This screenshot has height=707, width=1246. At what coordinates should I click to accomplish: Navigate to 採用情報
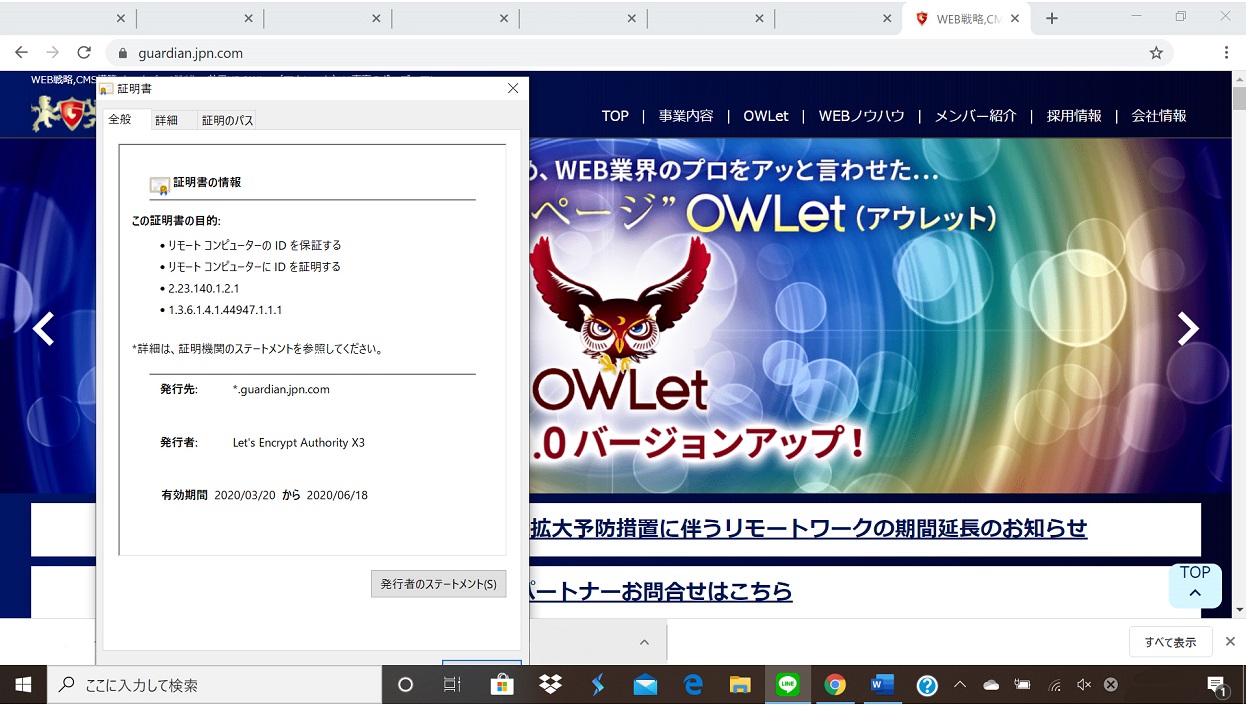point(1074,116)
